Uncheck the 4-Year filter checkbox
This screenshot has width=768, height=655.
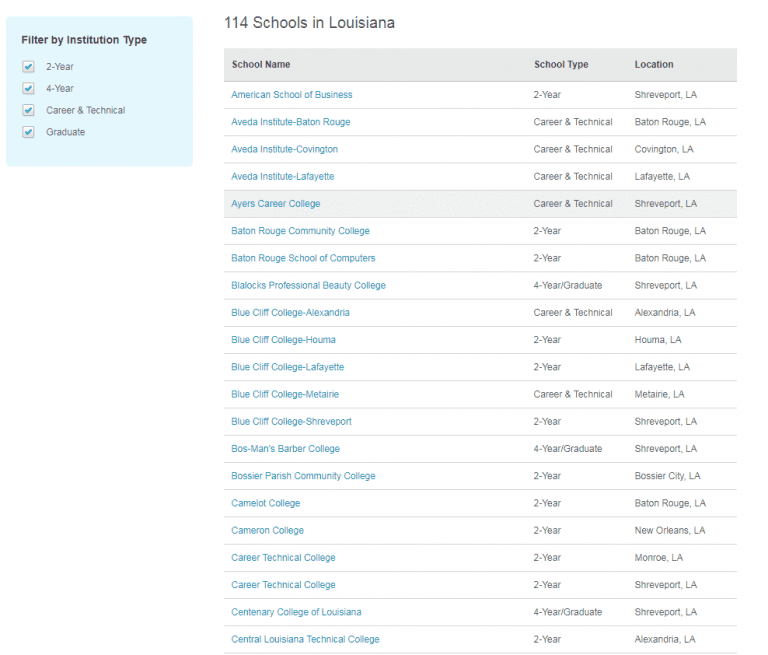(x=28, y=88)
